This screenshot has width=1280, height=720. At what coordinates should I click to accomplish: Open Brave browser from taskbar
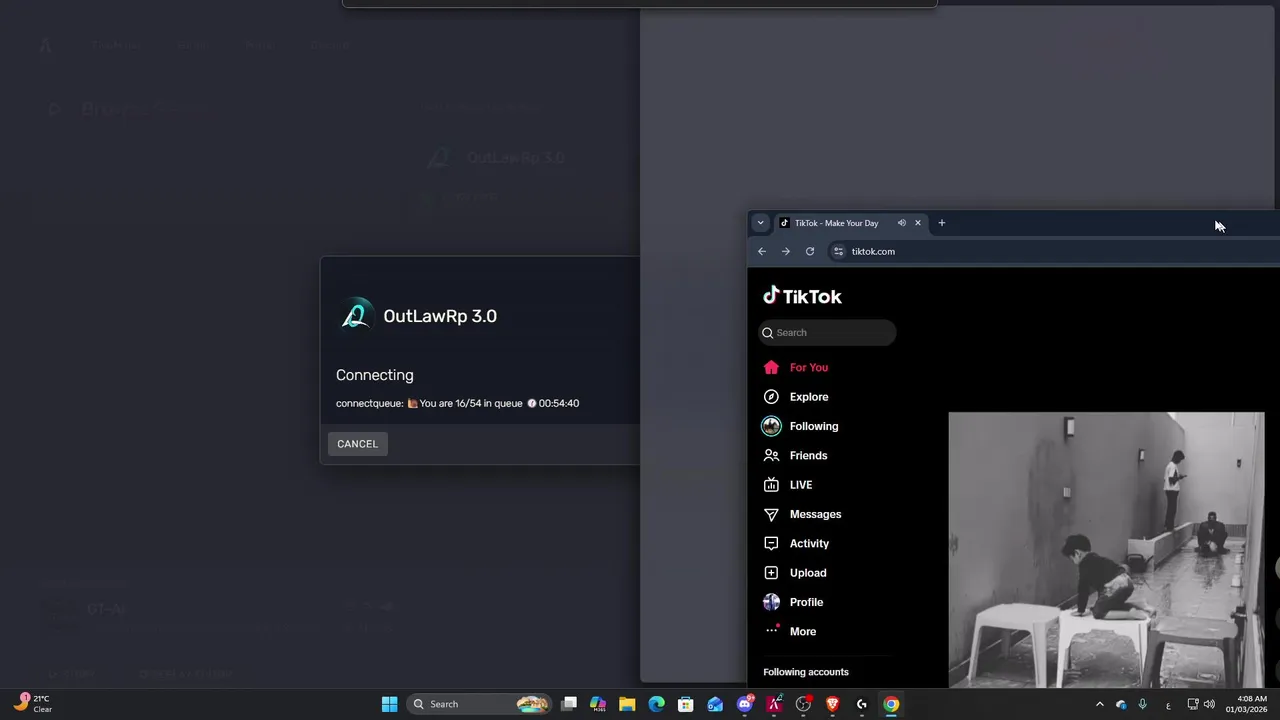pyautogui.click(x=832, y=704)
